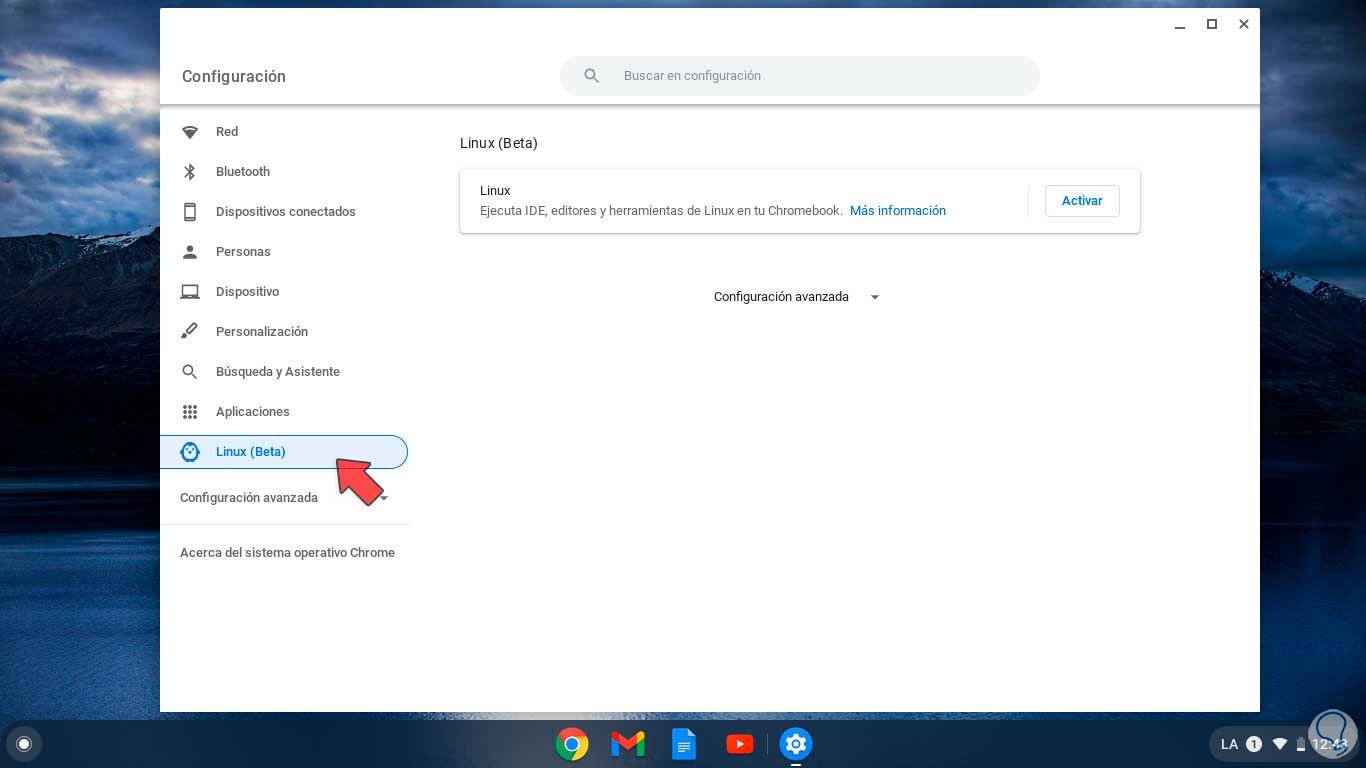The height and width of the screenshot is (768, 1366).
Task: Open Gmail from the shelf
Action: pyautogui.click(x=628, y=744)
